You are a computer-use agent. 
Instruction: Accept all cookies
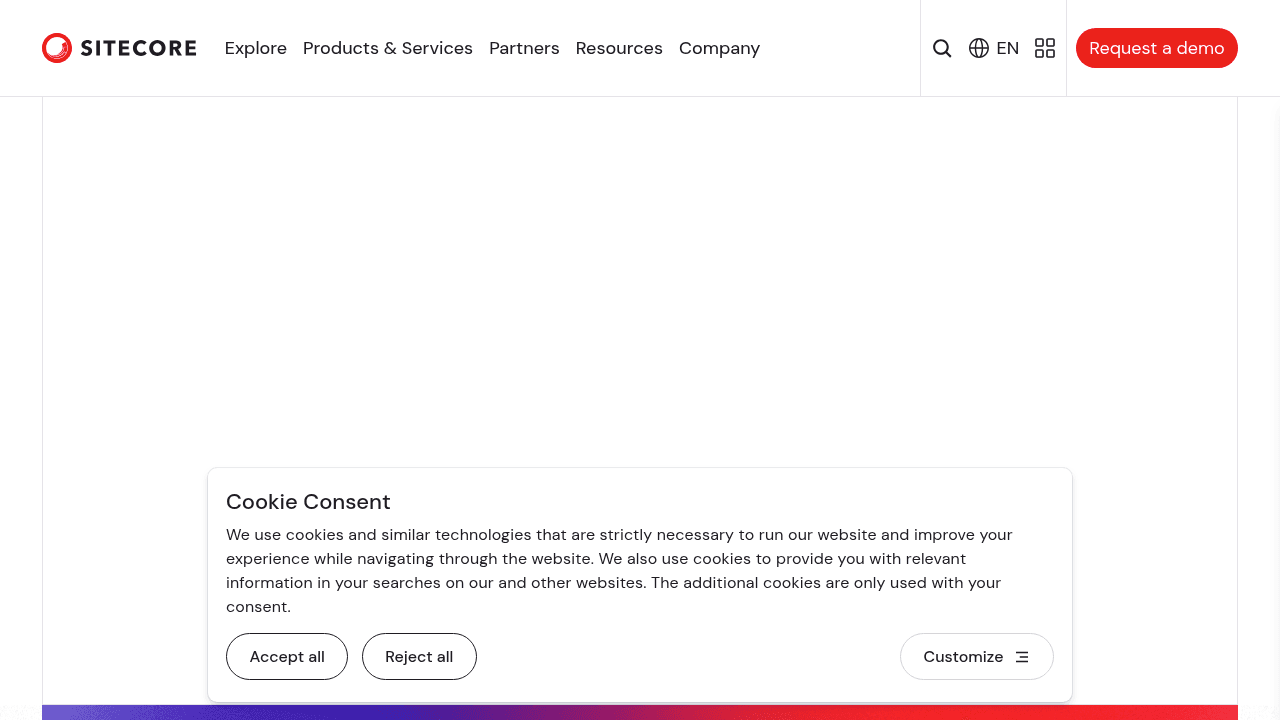287,656
